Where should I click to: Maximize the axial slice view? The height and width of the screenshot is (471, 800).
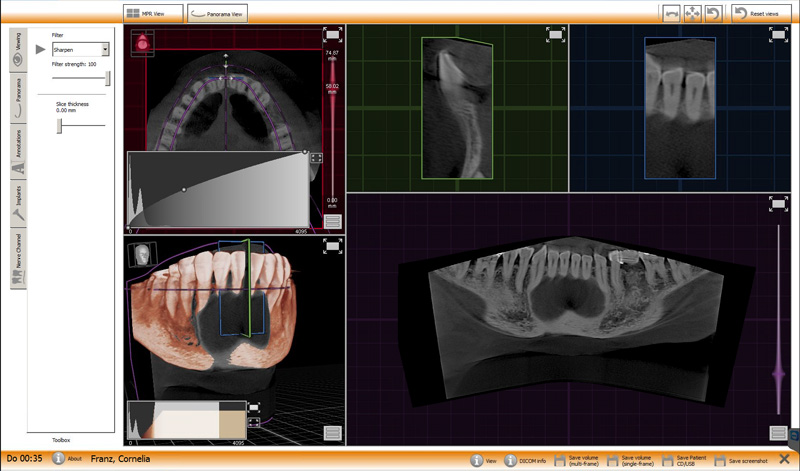332,36
